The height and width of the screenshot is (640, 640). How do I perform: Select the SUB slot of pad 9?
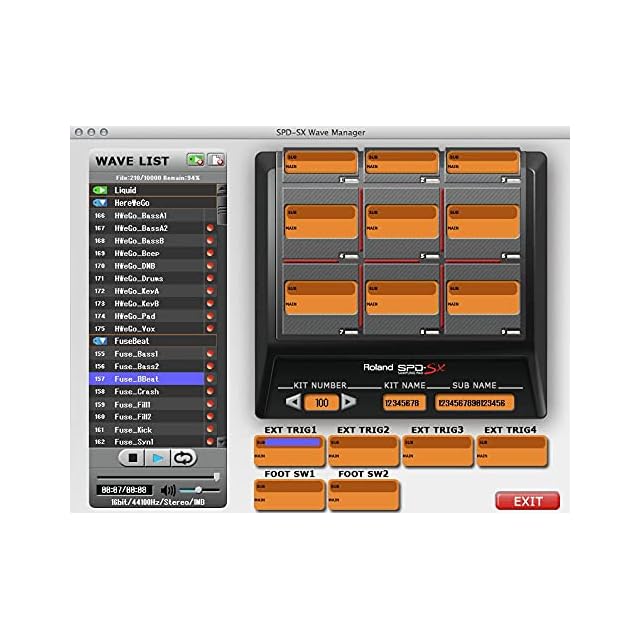point(482,288)
